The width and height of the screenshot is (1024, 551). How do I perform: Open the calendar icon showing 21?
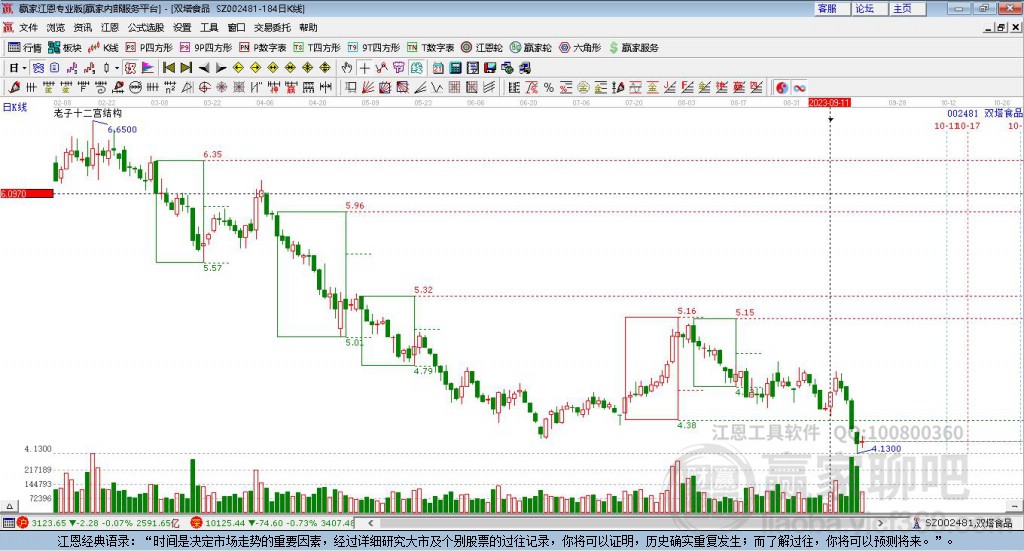(x=438, y=68)
